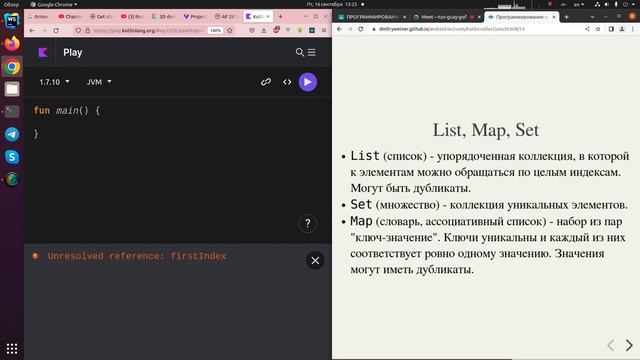Switch to the ПРОГРАММИРОВАНИЕ tab in Chrome
The image size is (640, 360).
click(x=372, y=17)
